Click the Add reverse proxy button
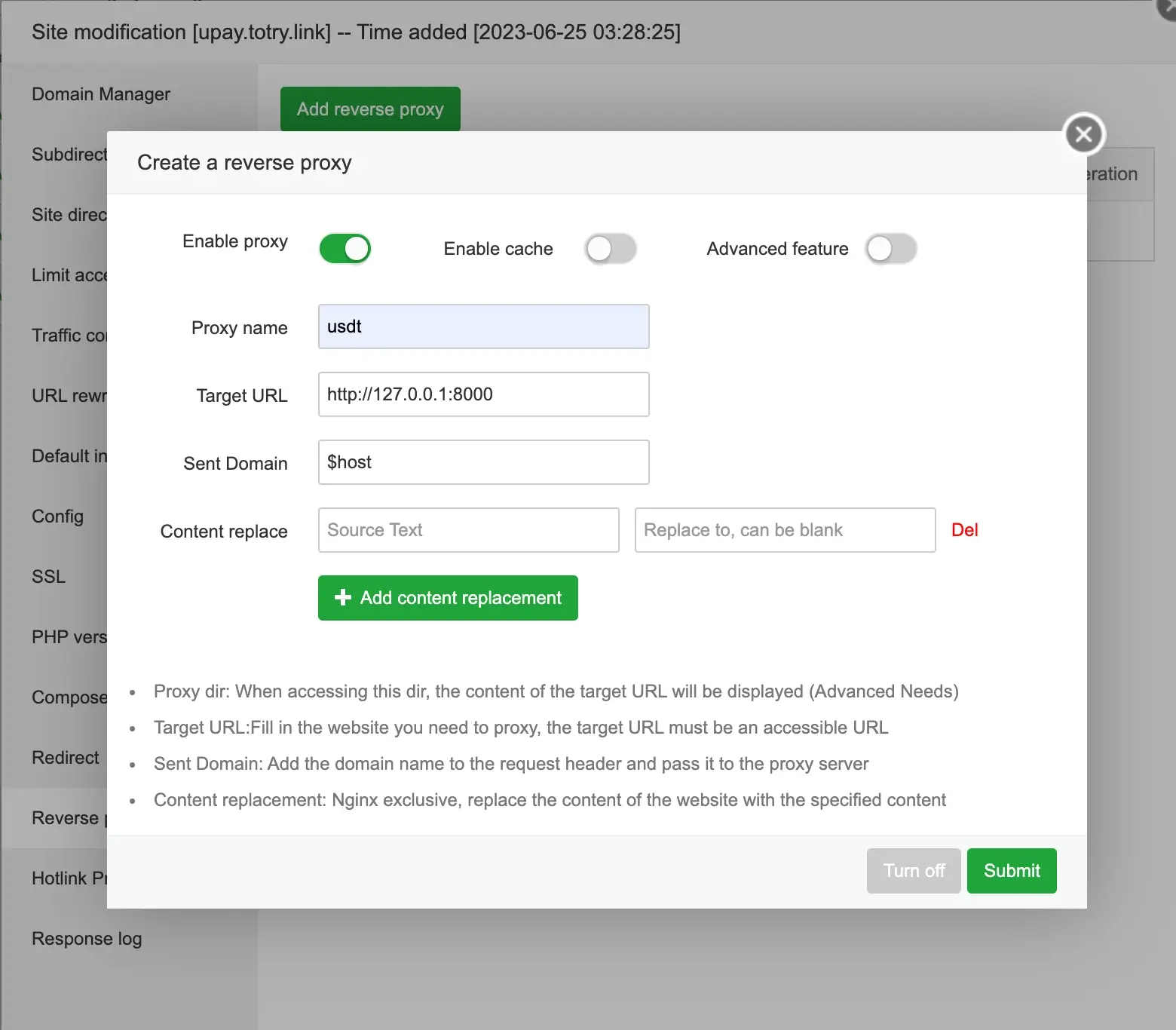 370,109
